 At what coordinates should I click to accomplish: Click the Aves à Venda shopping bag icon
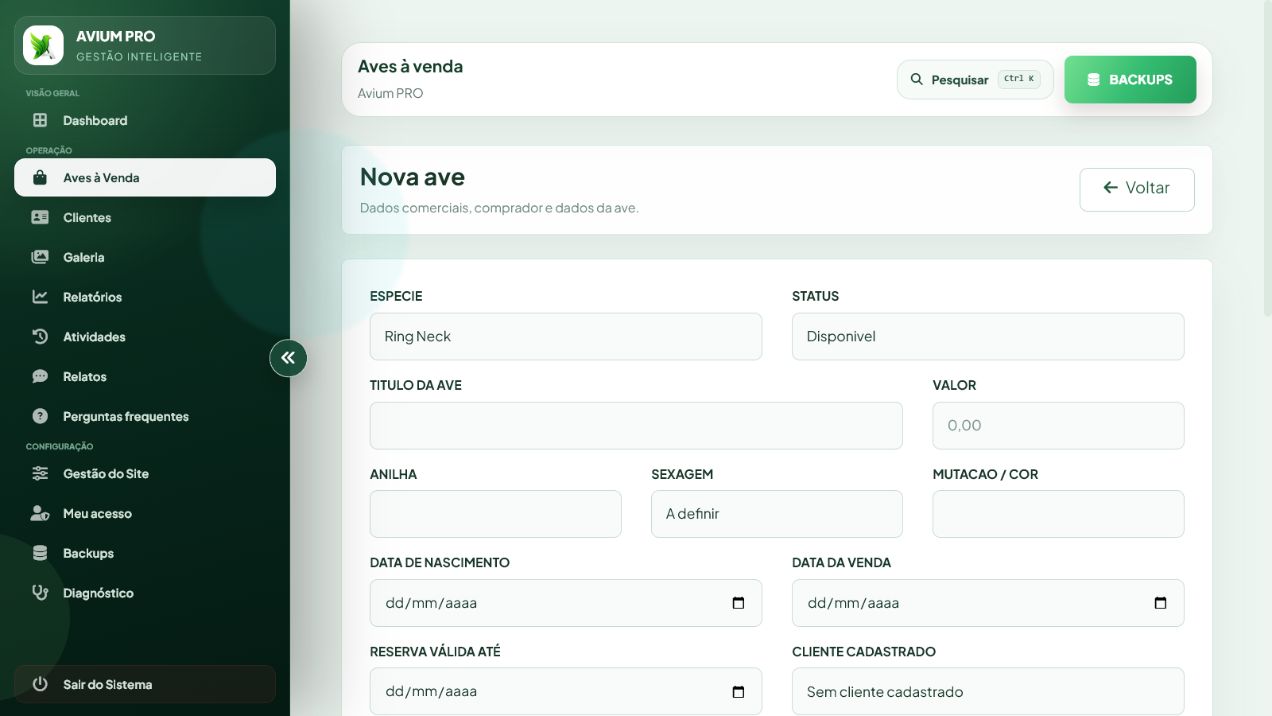[40, 177]
